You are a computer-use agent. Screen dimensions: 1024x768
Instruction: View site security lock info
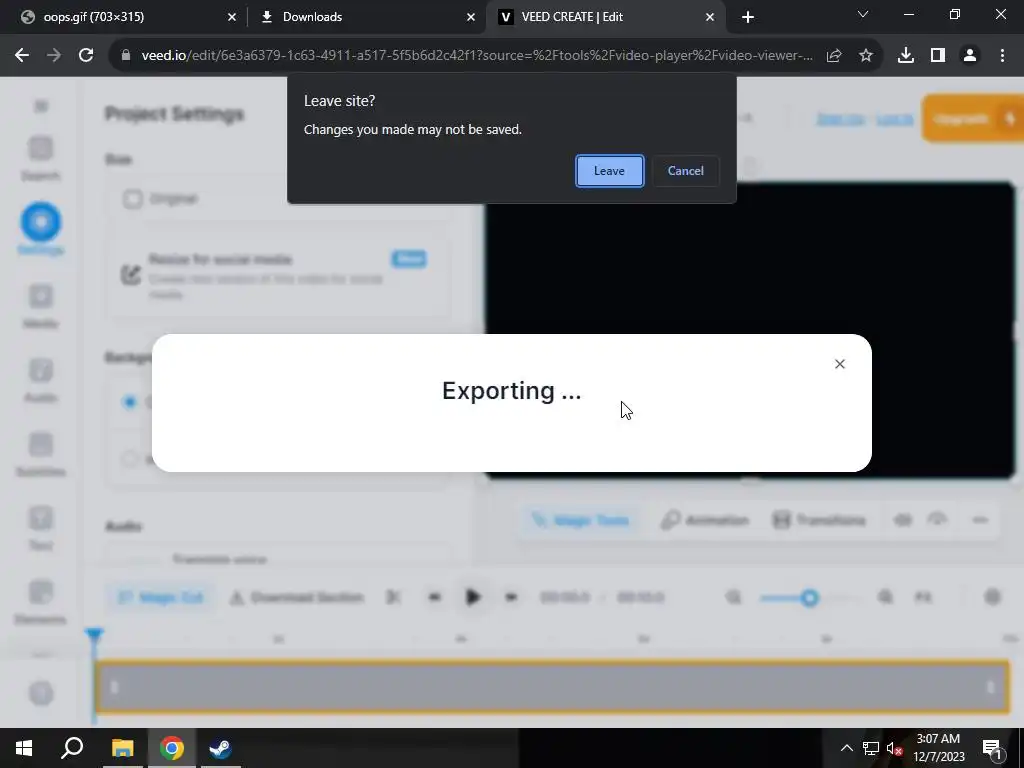(125, 56)
